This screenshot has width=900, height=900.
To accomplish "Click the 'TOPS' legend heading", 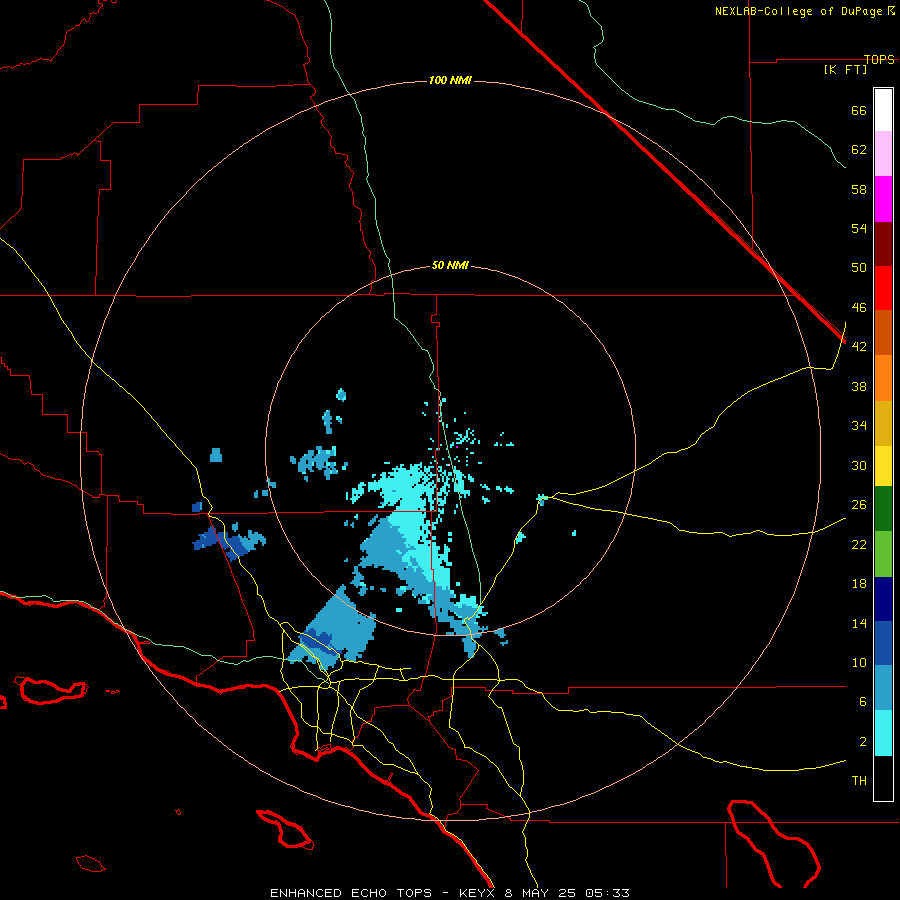I will pos(879,59).
